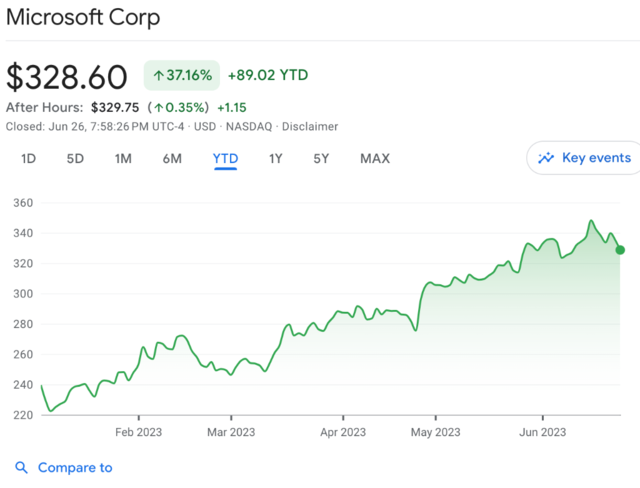Click the May 2023 axis label
Viewport: 640px width, 488px height.
coord(436,433)
